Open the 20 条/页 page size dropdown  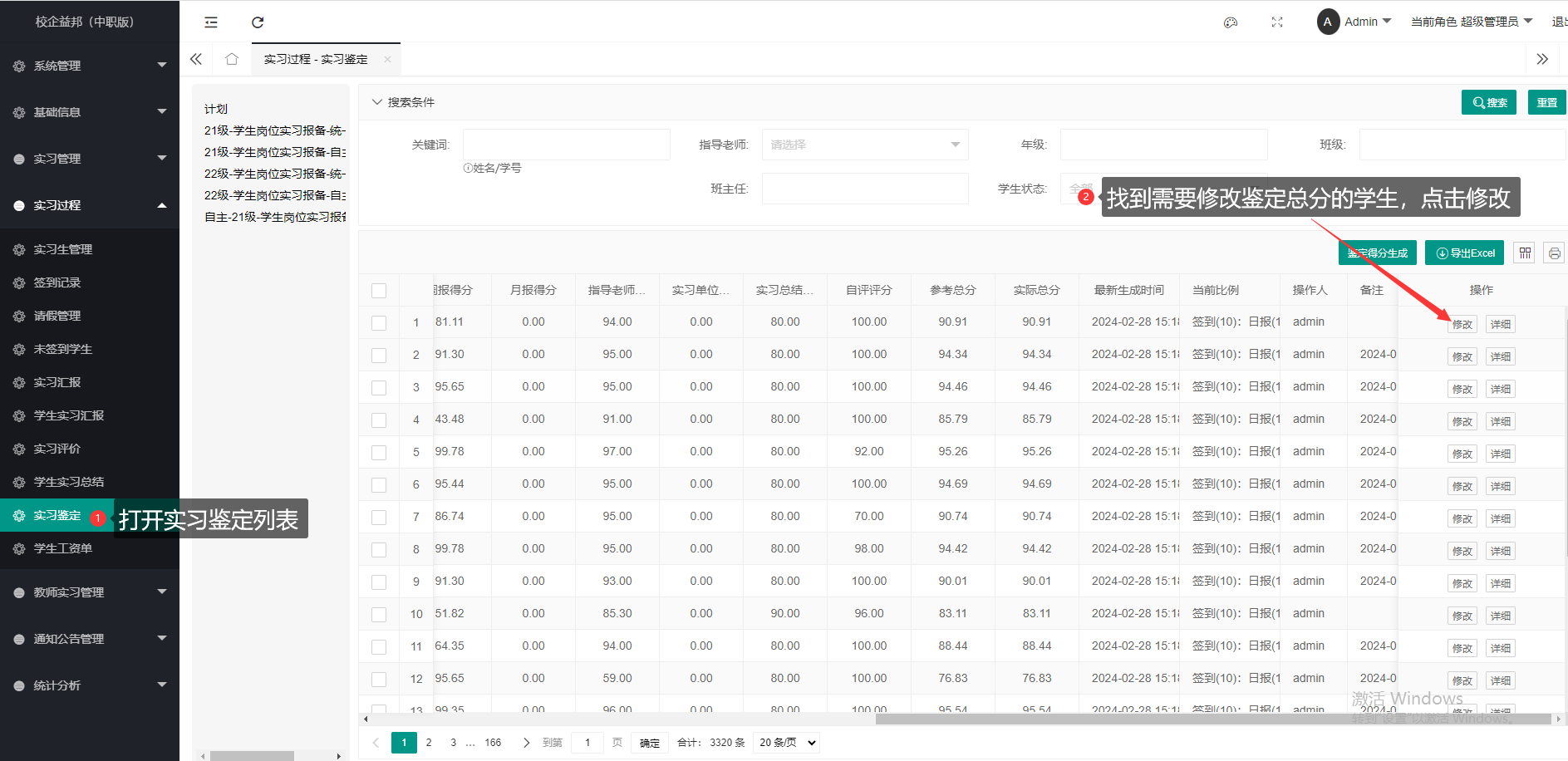point(787,743)
